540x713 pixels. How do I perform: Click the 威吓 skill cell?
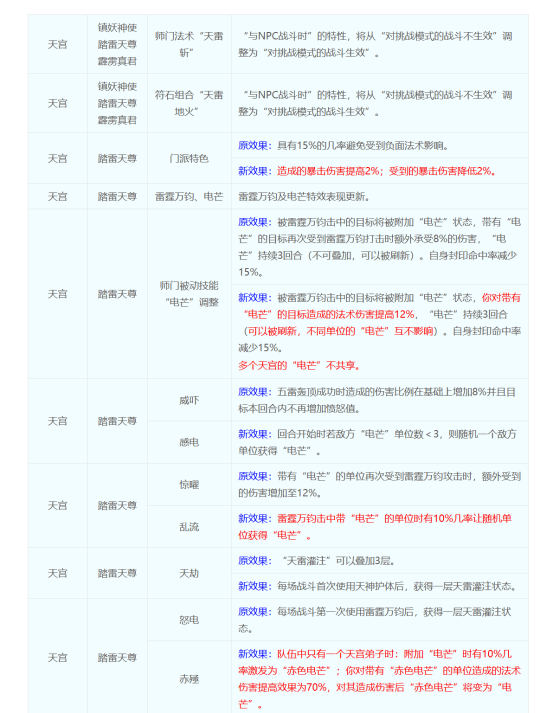189,400
